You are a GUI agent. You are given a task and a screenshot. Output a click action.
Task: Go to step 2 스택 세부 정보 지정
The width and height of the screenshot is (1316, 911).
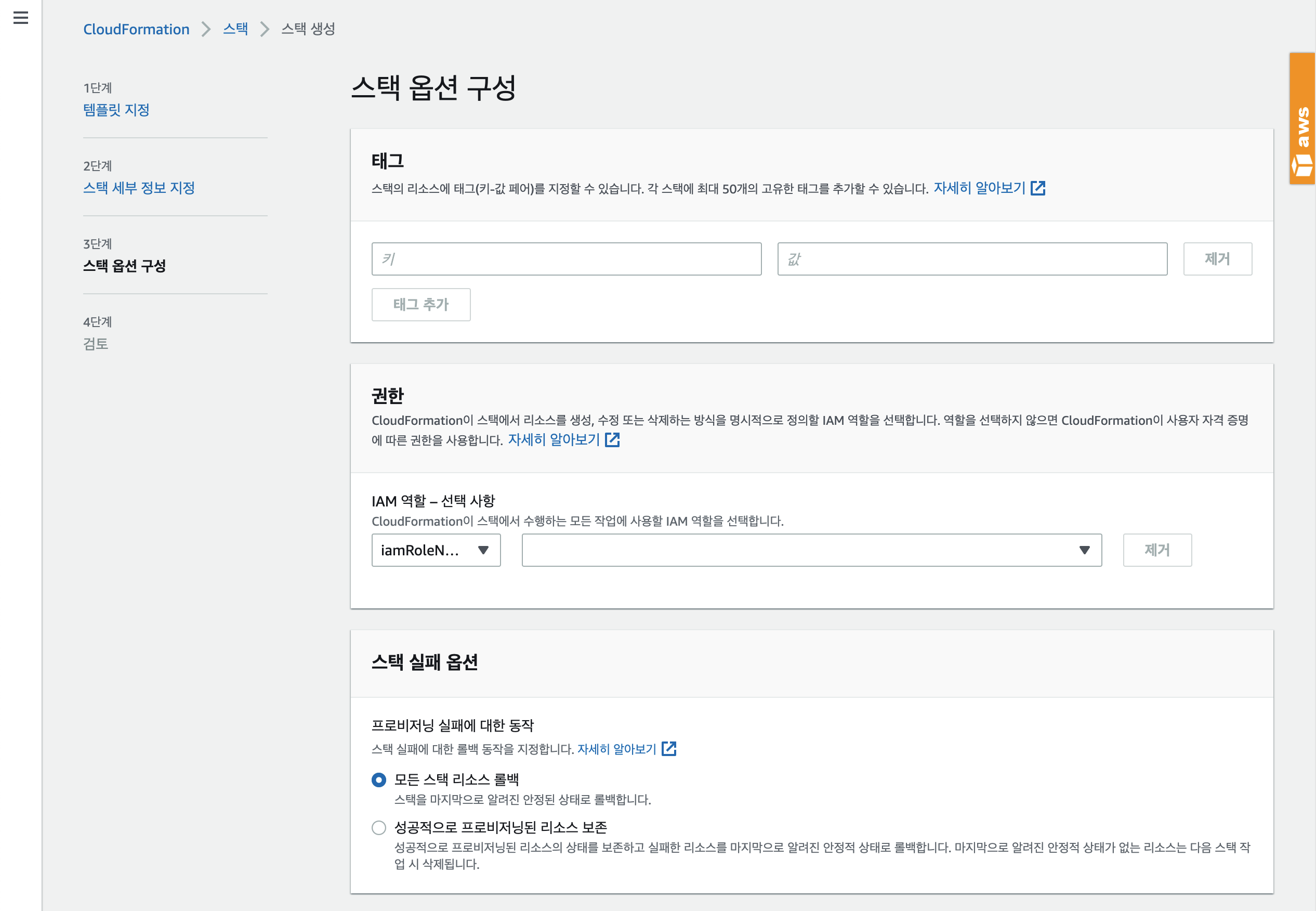139,188
